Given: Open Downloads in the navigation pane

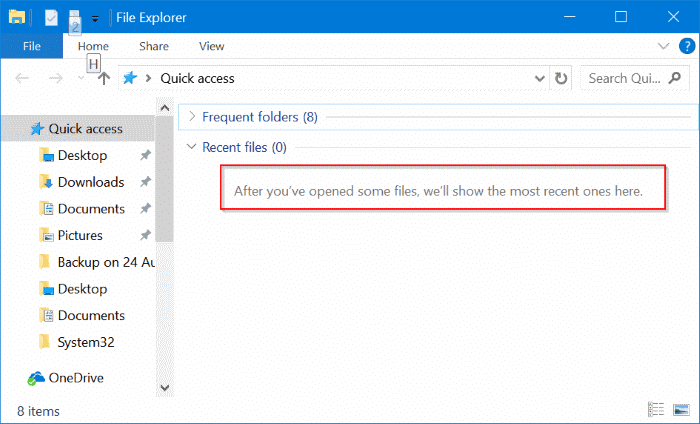Looking at the screenshot, I should (x=91, y=182).
